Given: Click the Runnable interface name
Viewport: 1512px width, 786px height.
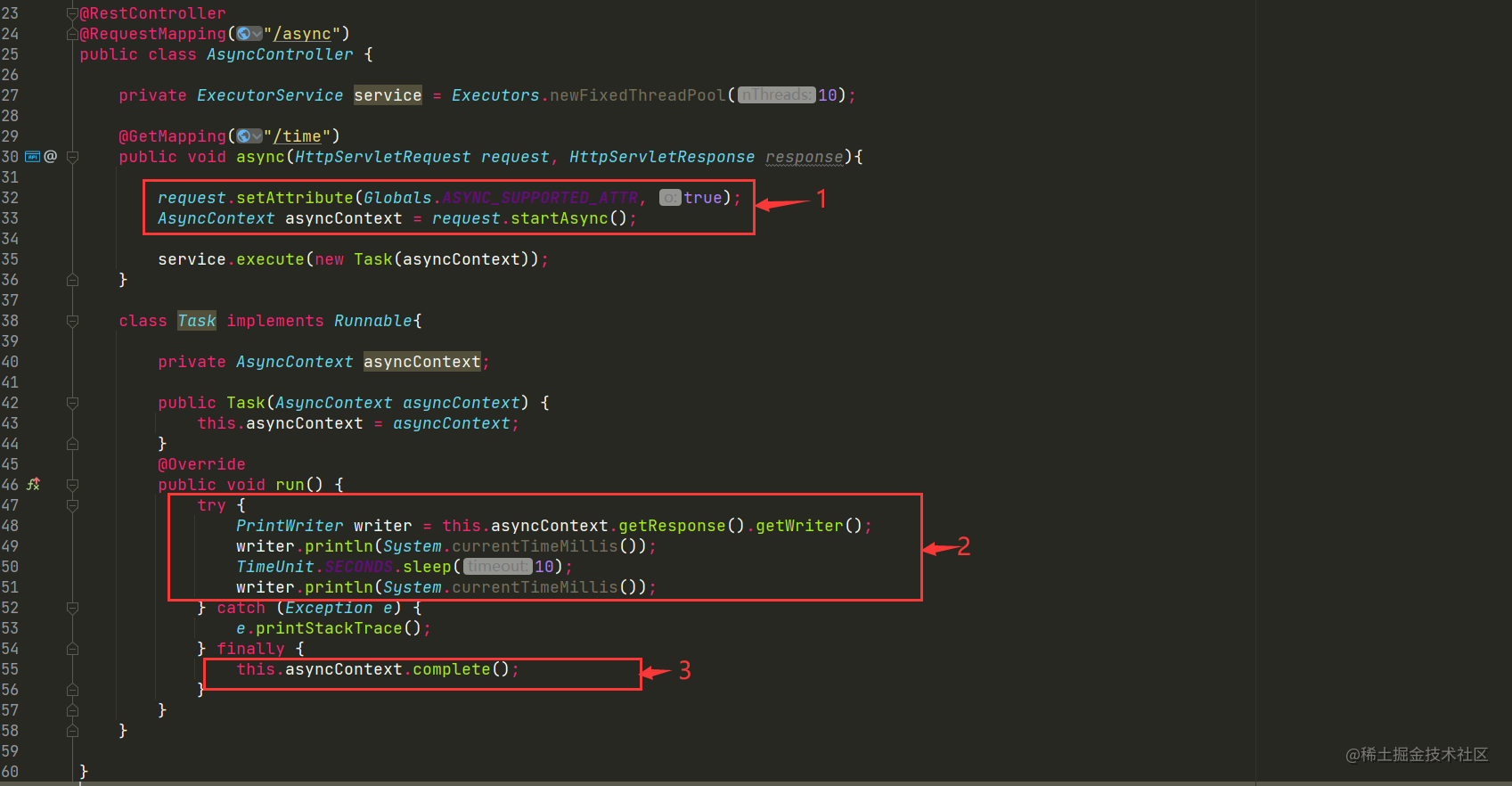Looking at the screenshot, I should tap(373, 321).
